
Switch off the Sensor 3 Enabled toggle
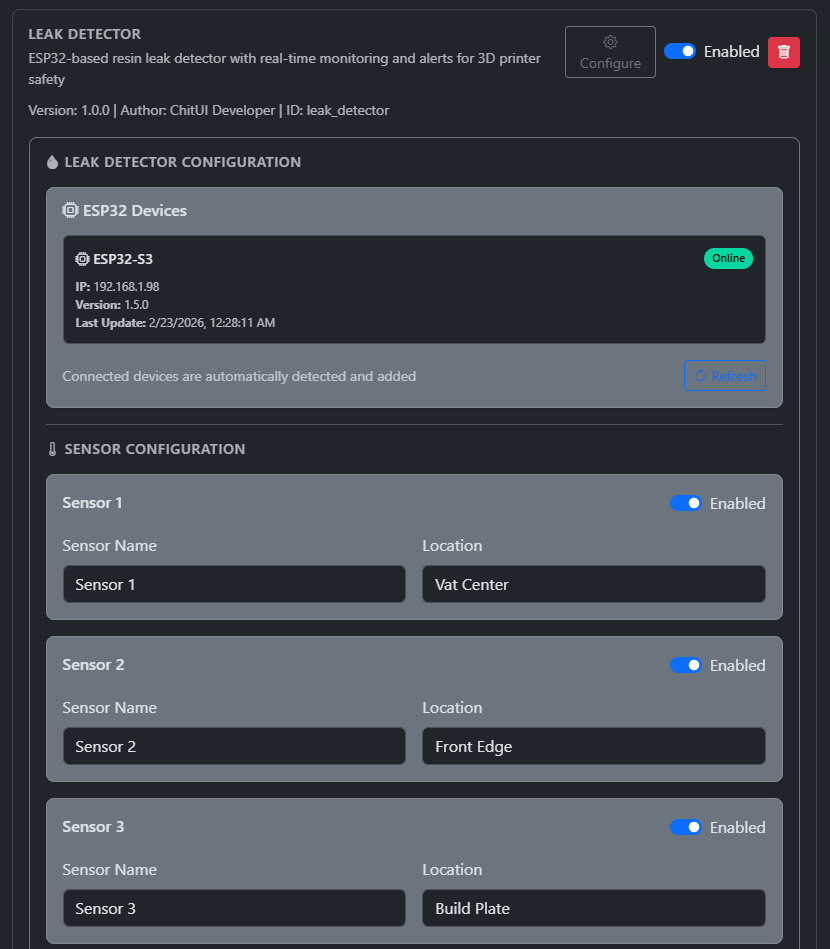pos(686,827)
